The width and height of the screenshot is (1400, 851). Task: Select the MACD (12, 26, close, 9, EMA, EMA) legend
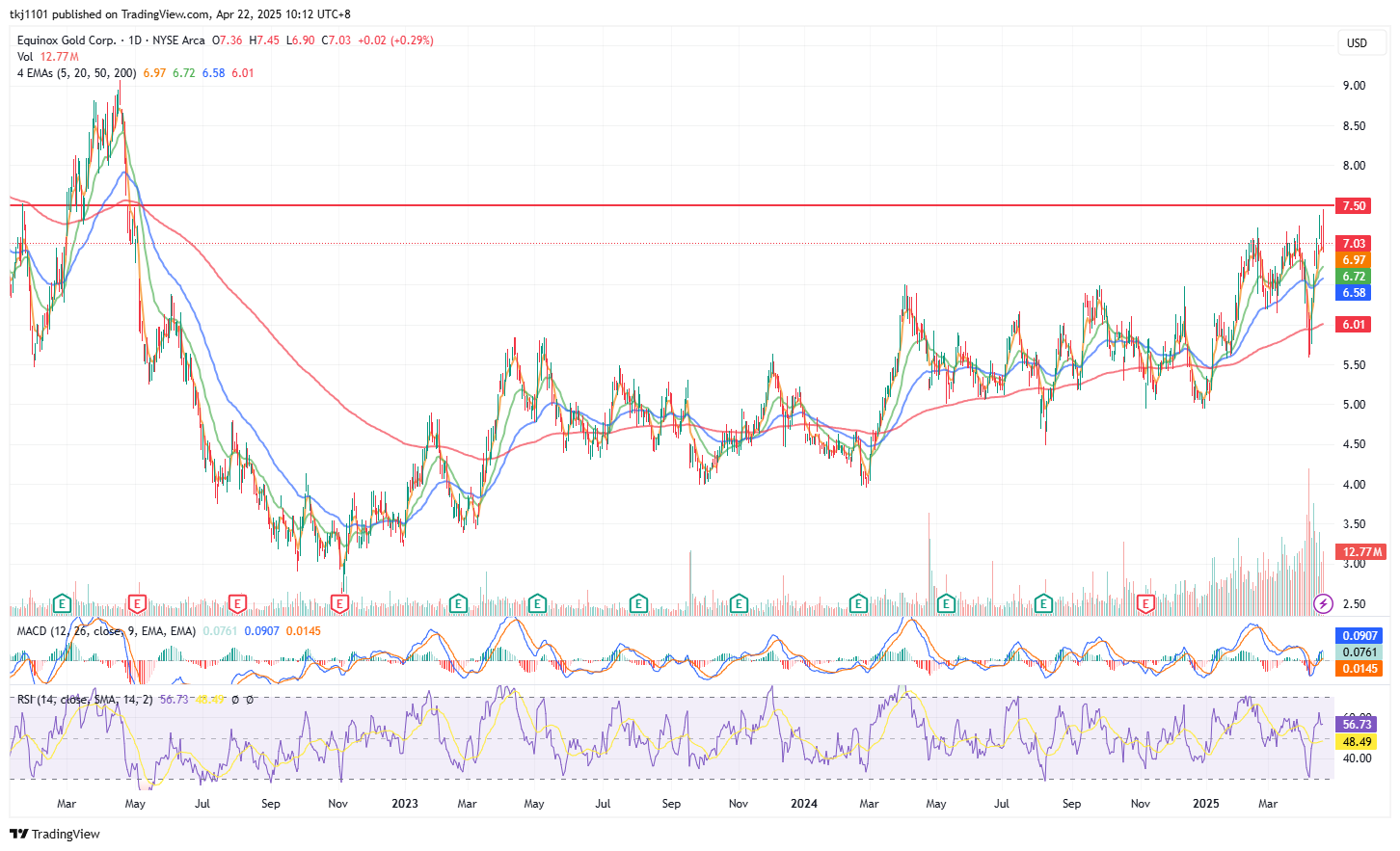106,631
